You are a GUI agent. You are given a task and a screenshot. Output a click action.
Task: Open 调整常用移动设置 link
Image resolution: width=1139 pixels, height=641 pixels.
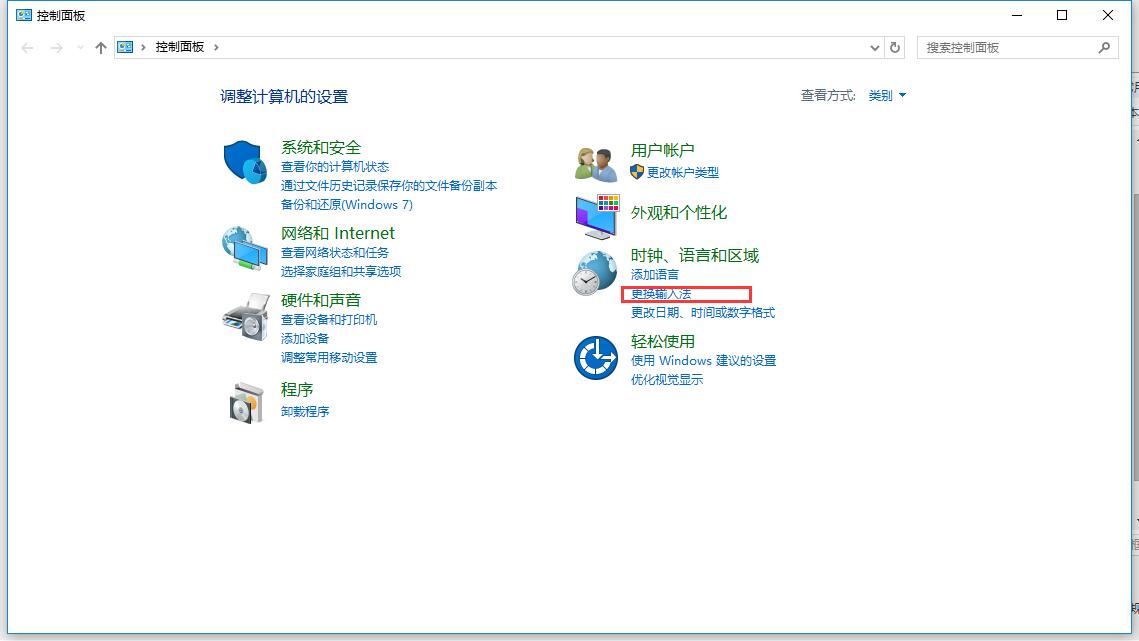tap(329, 358)
